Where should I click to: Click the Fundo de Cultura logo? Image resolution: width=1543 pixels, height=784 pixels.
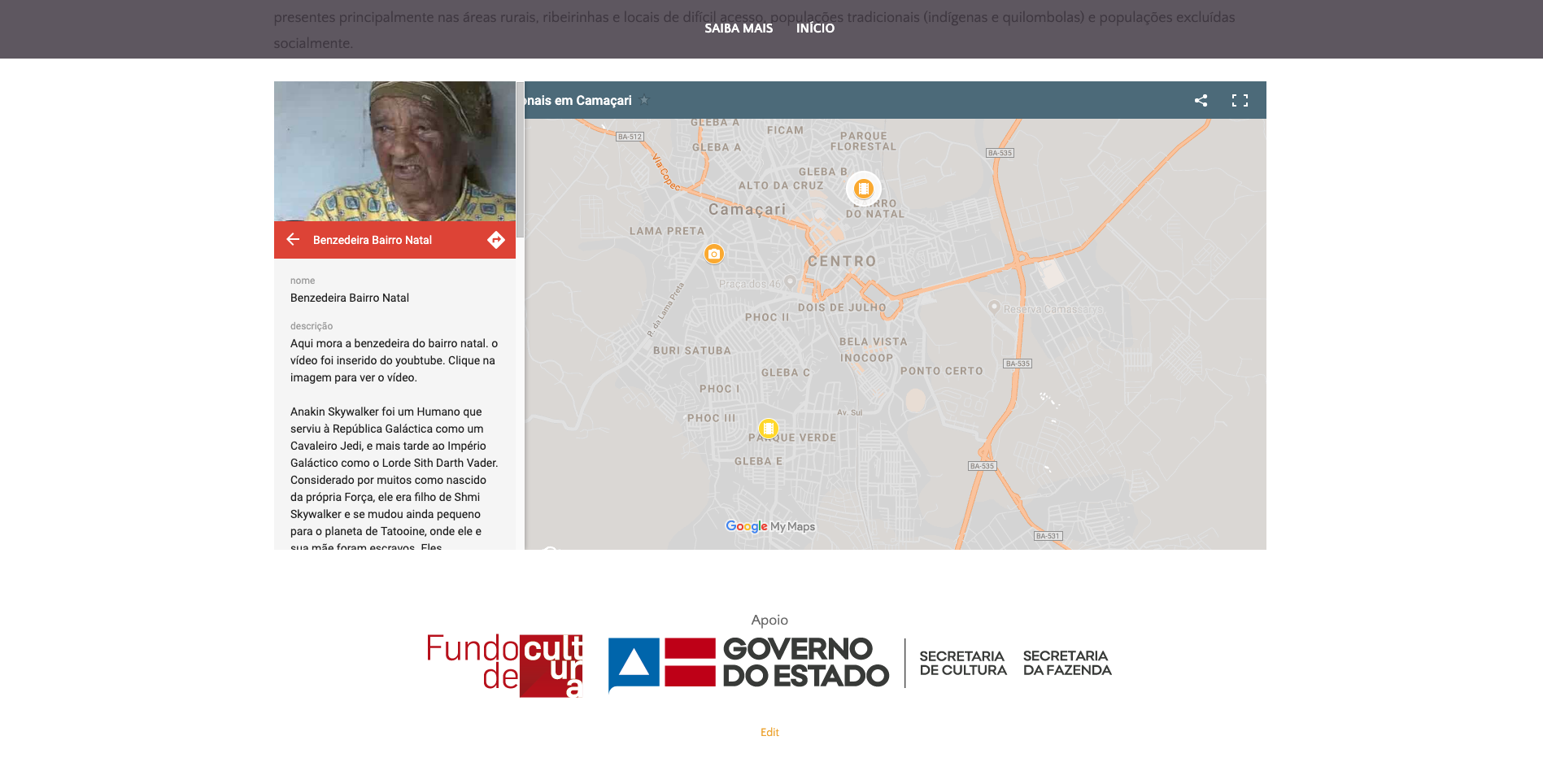click(x=505, y=665)
